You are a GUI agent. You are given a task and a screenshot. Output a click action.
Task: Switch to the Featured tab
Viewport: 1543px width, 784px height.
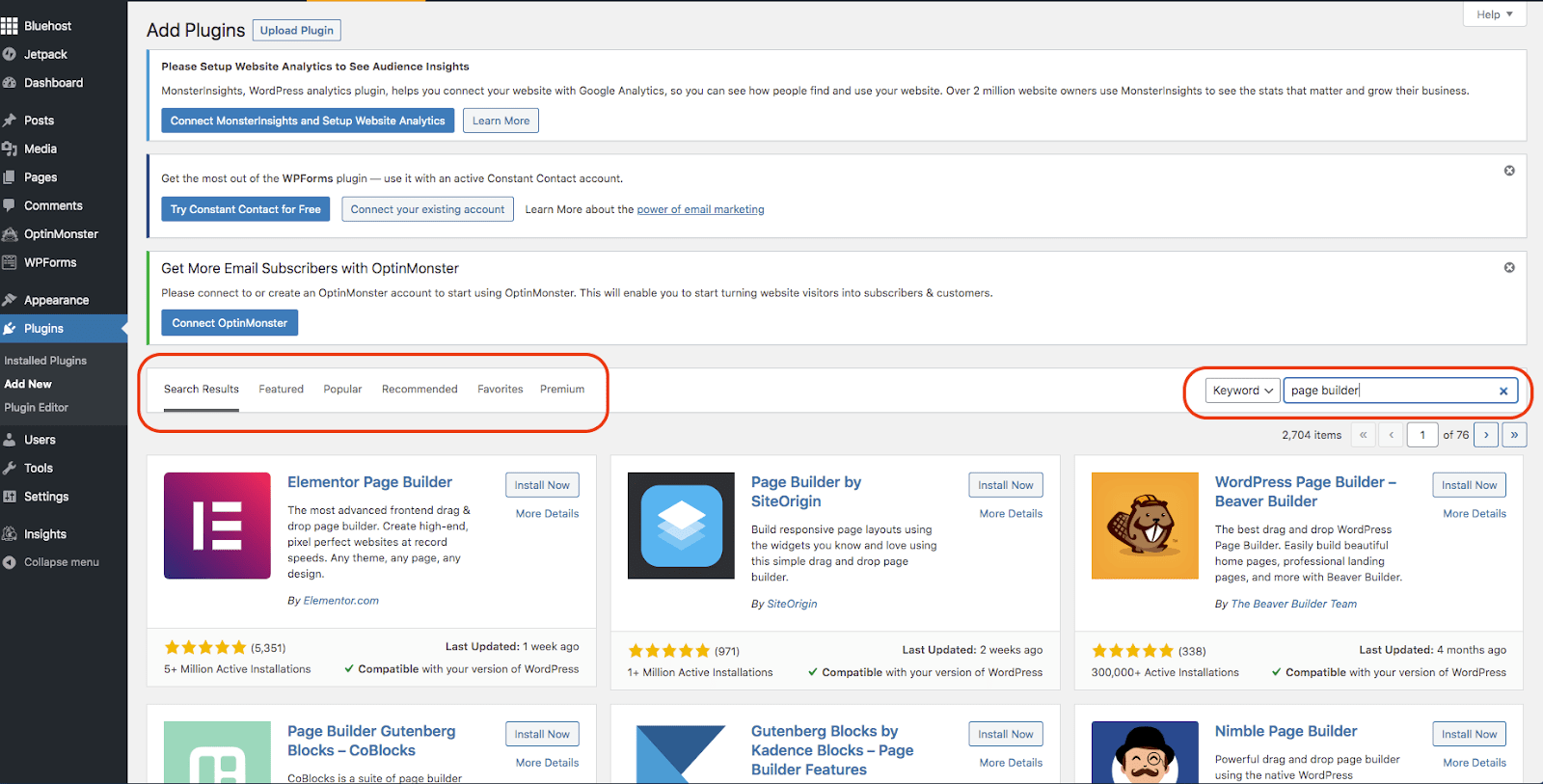pyautogui.click(x=281, y=390)
